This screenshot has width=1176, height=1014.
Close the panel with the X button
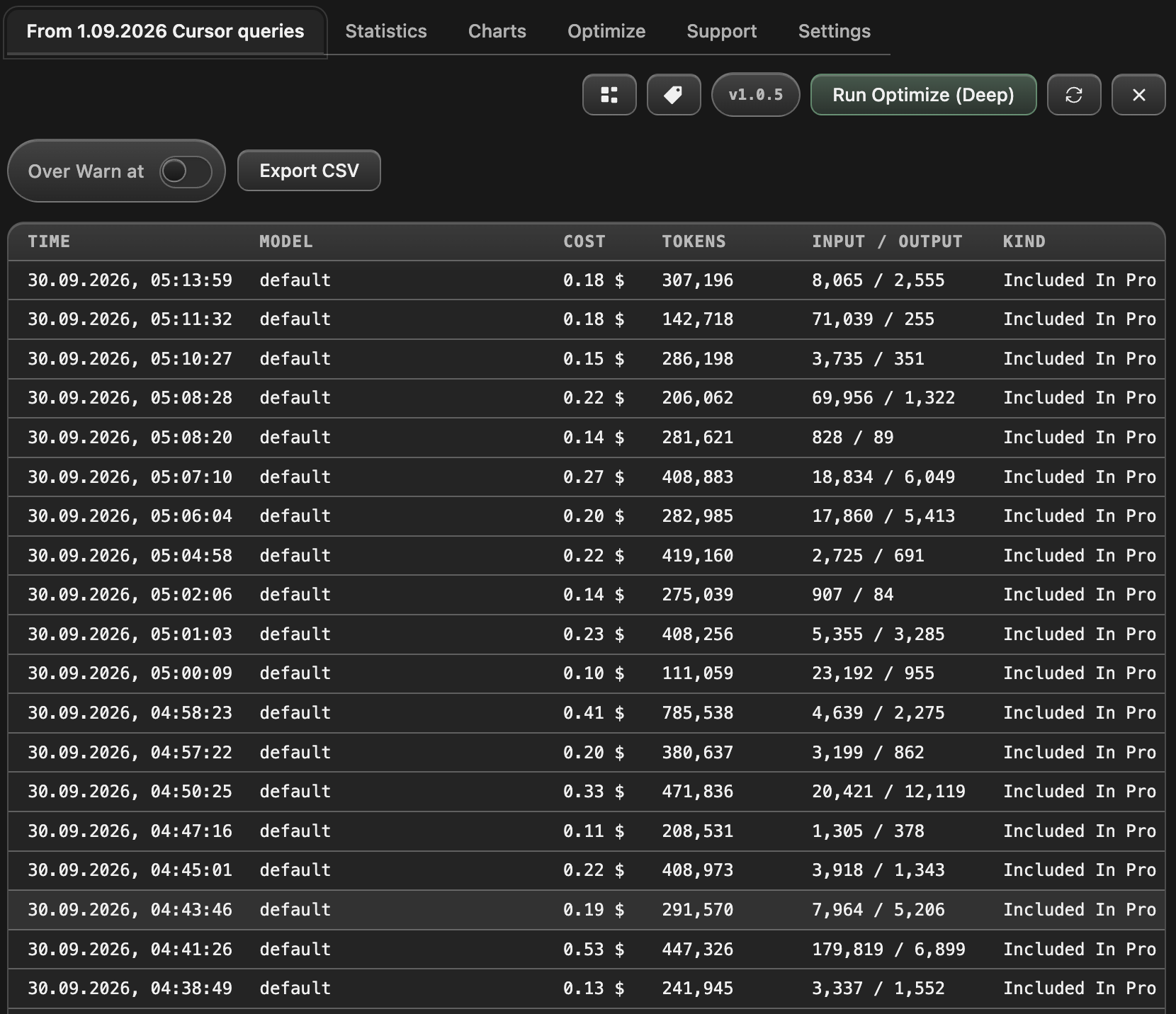tap(1138, 95)
